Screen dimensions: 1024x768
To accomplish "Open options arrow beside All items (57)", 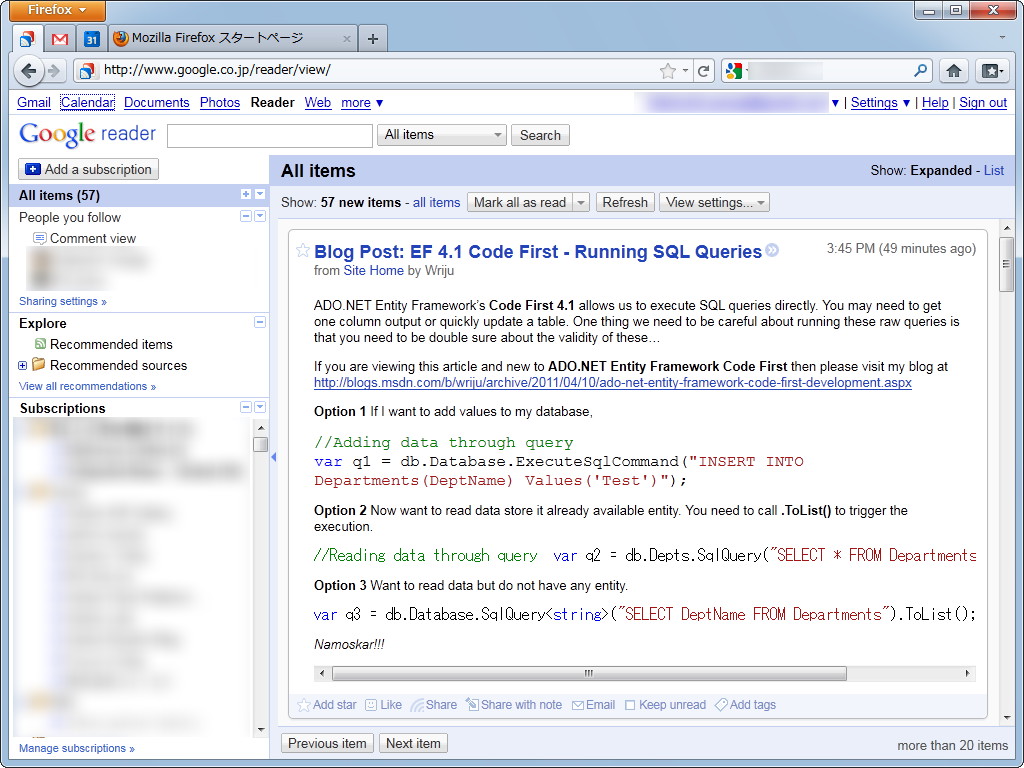I will pos(260,194).
